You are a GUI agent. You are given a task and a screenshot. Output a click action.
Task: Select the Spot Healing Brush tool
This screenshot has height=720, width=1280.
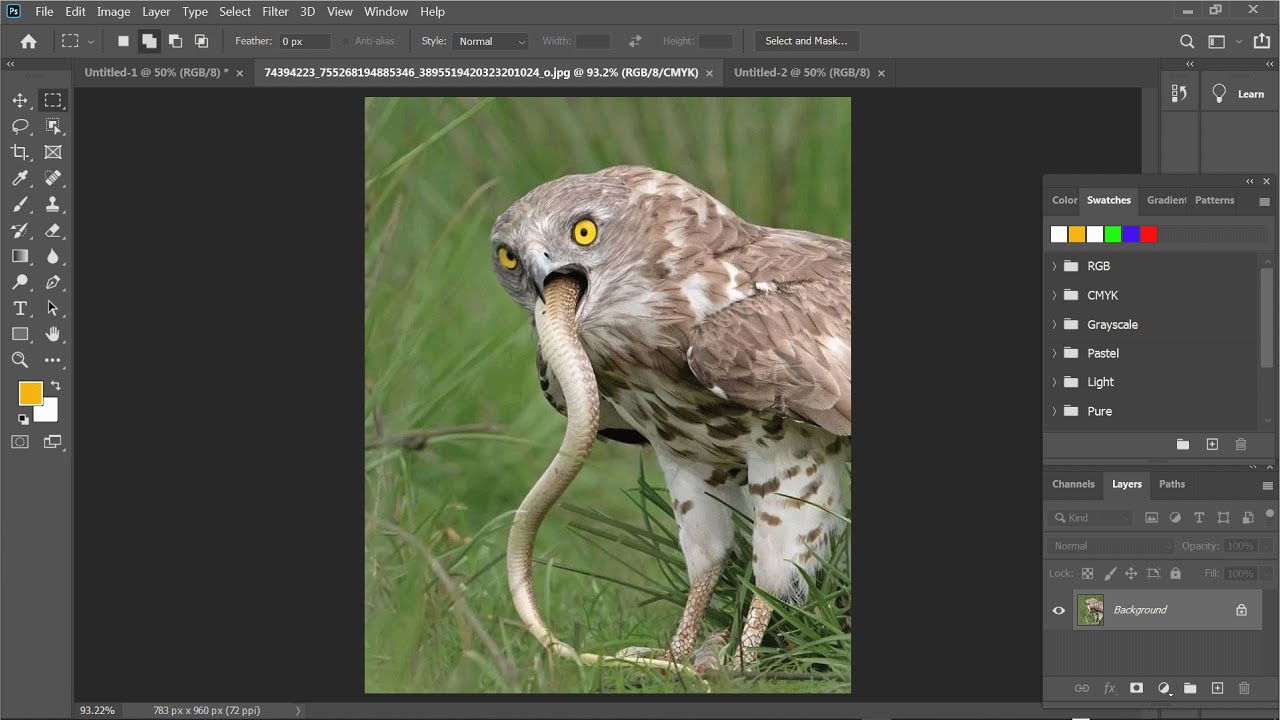[53, 178]
